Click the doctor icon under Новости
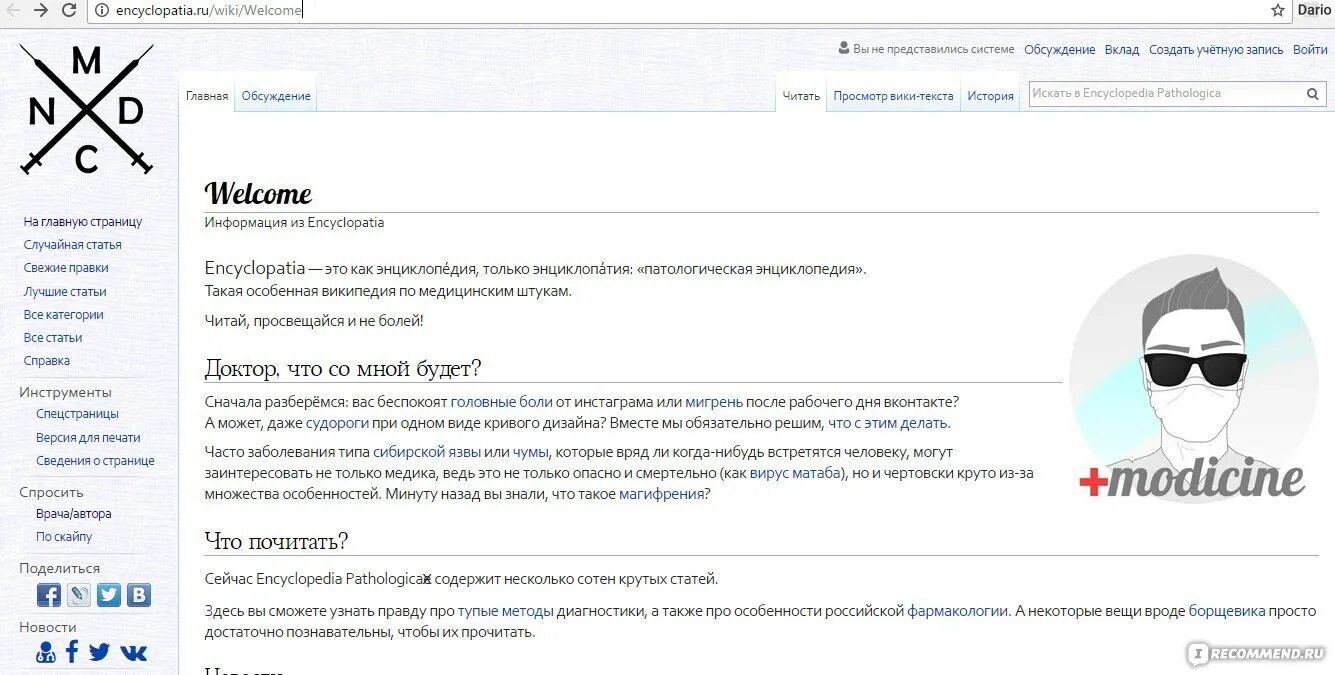 [44, 651]
